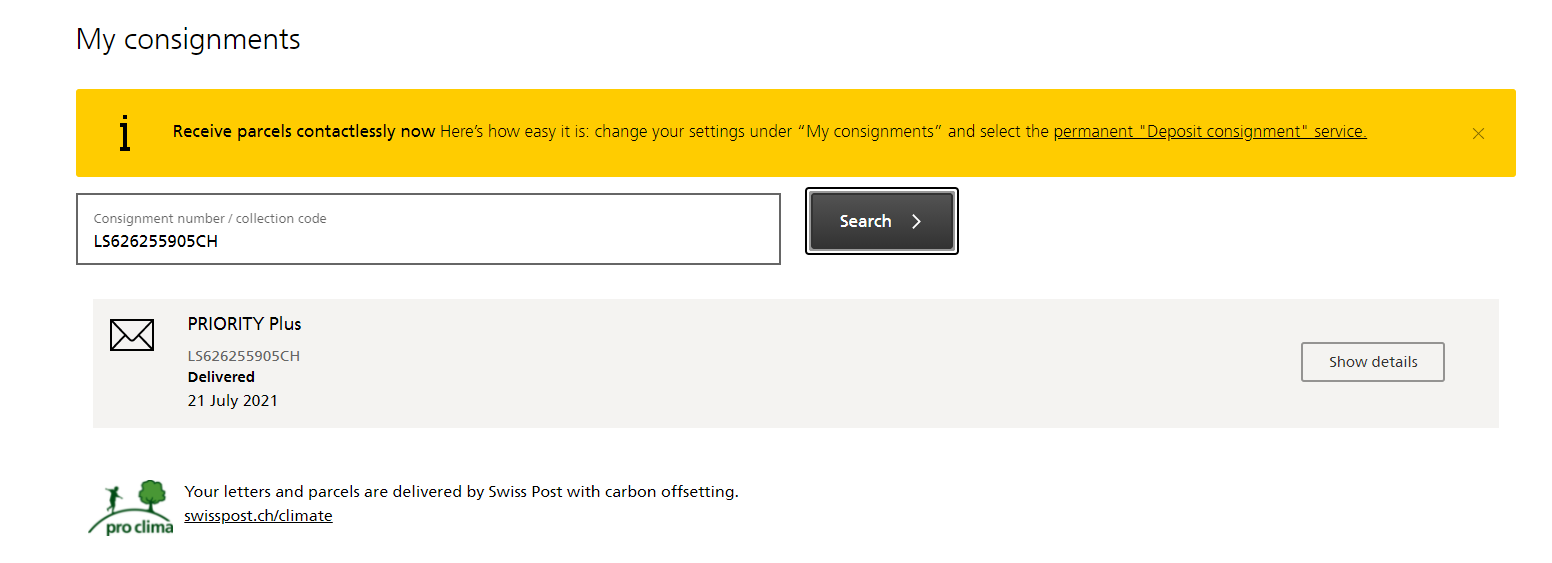Click the "Consignment number / collection code" label
Image resolution: width=1552 pixels, height=563 pixels.
pos(210,218)
